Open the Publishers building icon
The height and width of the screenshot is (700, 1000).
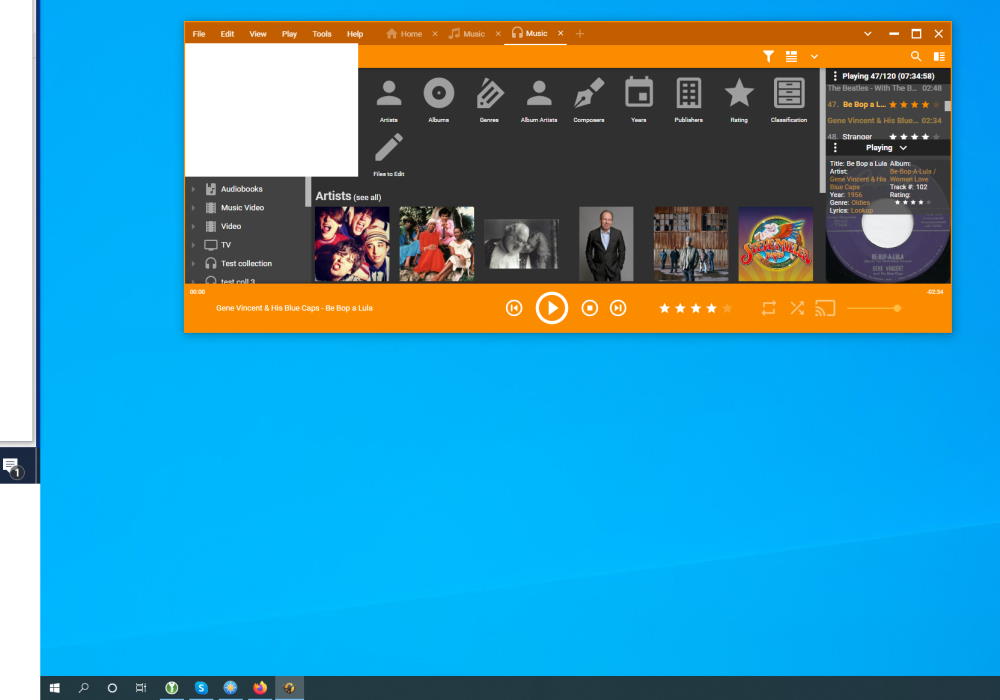point(689,94)
